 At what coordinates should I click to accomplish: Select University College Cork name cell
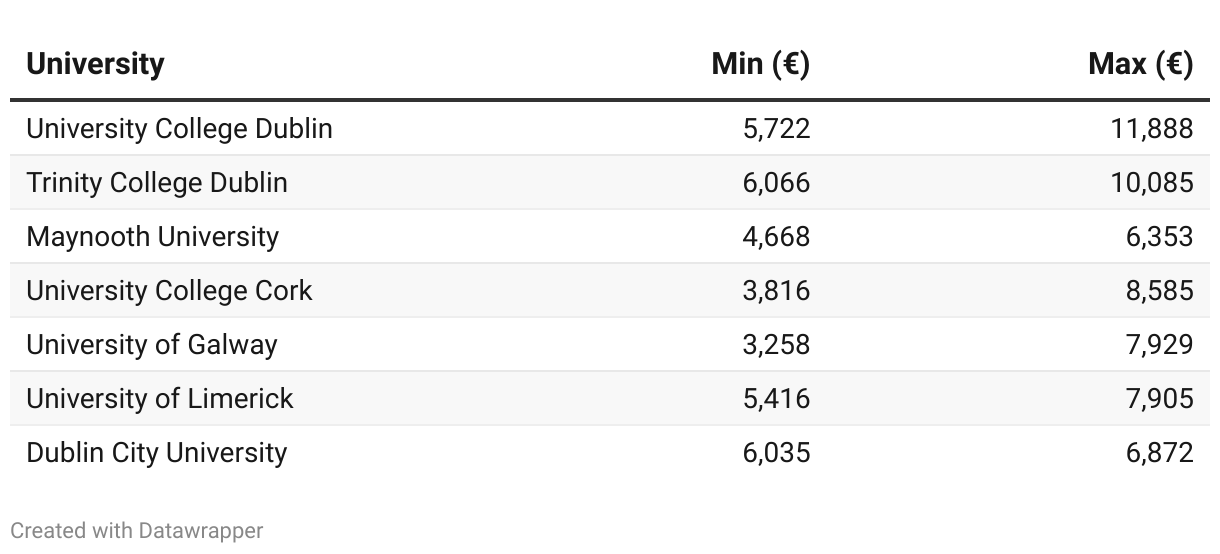coord(169,291)
